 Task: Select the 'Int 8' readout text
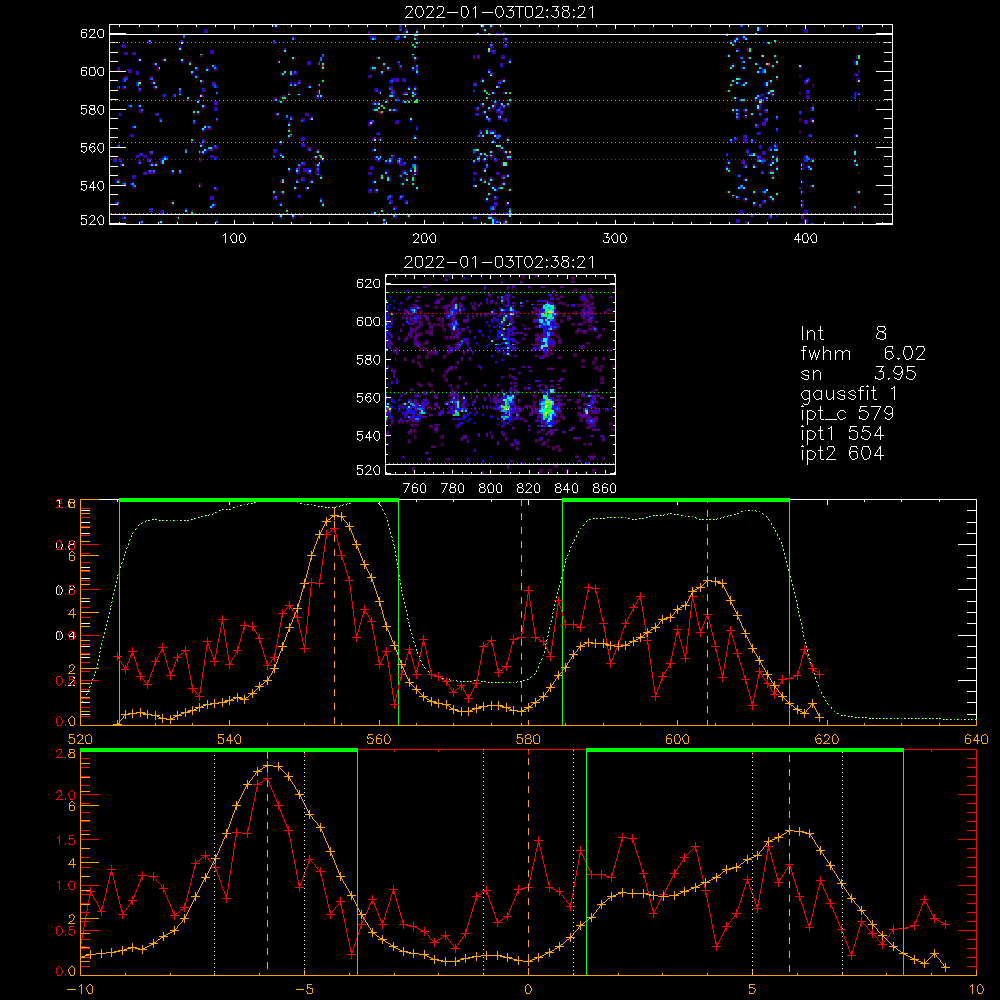pos(843,334)
